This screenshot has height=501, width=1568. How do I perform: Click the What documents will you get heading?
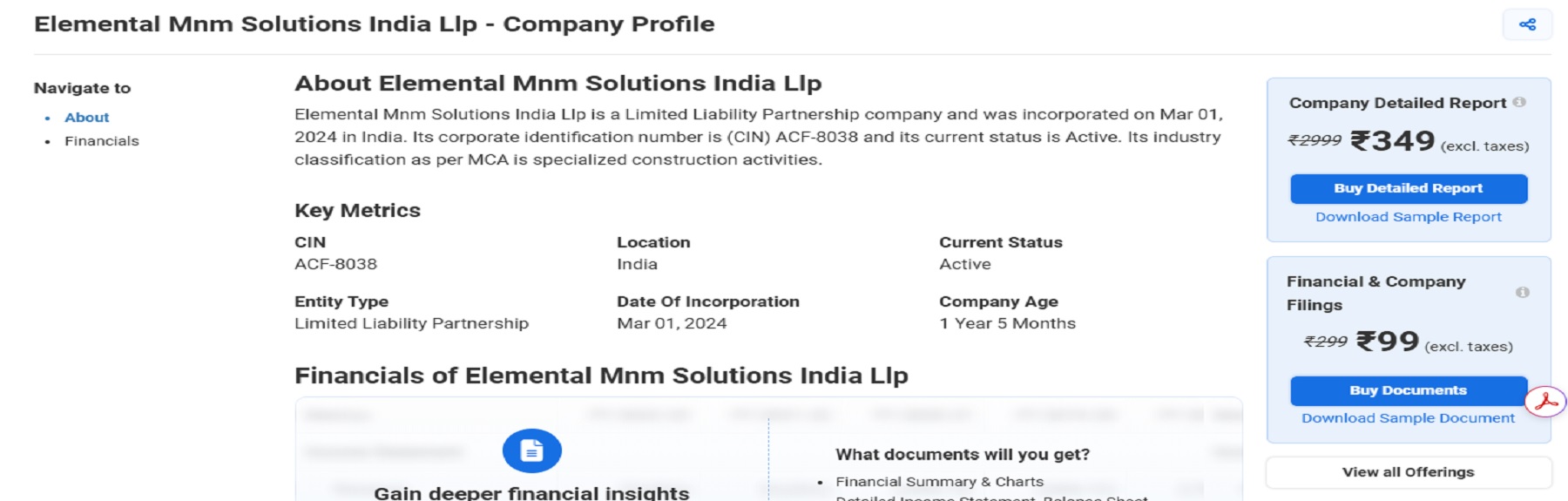click(963, 455)
